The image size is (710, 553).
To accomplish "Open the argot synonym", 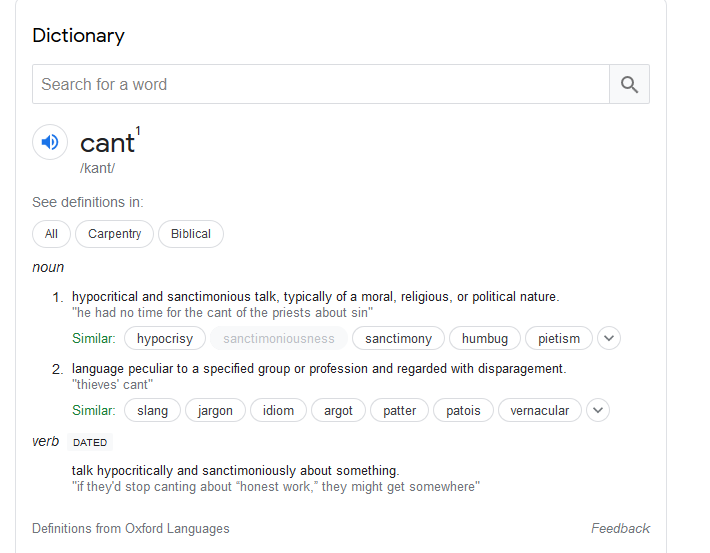I will click(x=338, y=410).
